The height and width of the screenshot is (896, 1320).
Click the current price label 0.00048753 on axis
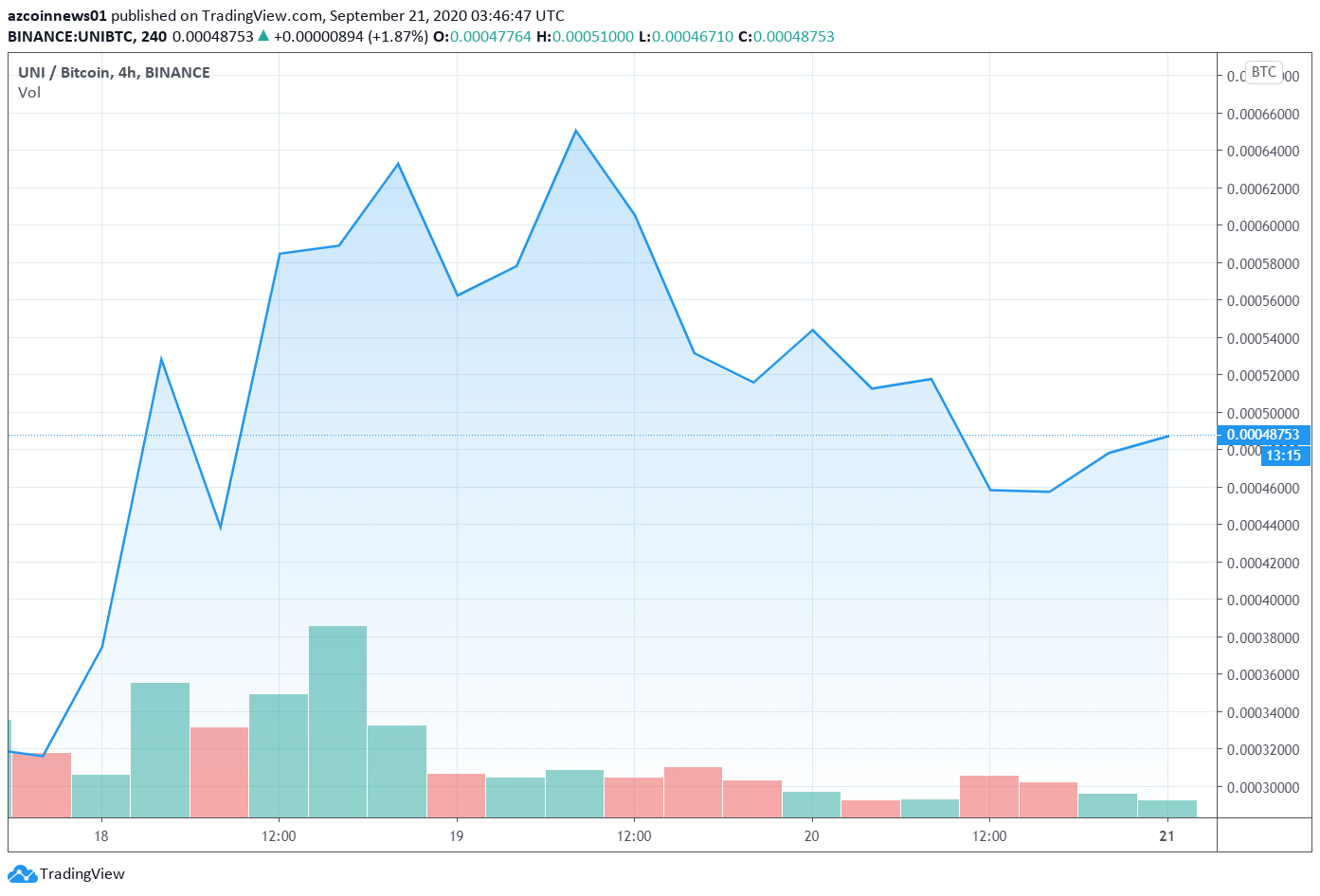tap(1262, 435)
